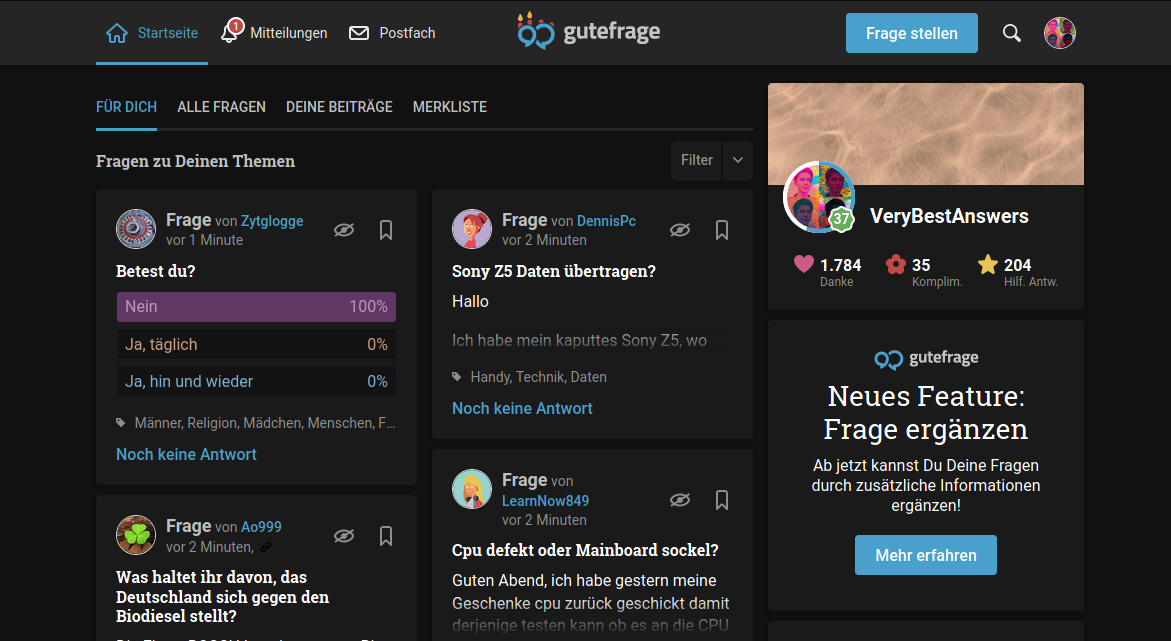This screenshot has width=1171, height=641.
Task: Click the VeryBestAnswers username
Action: [949, 216]
